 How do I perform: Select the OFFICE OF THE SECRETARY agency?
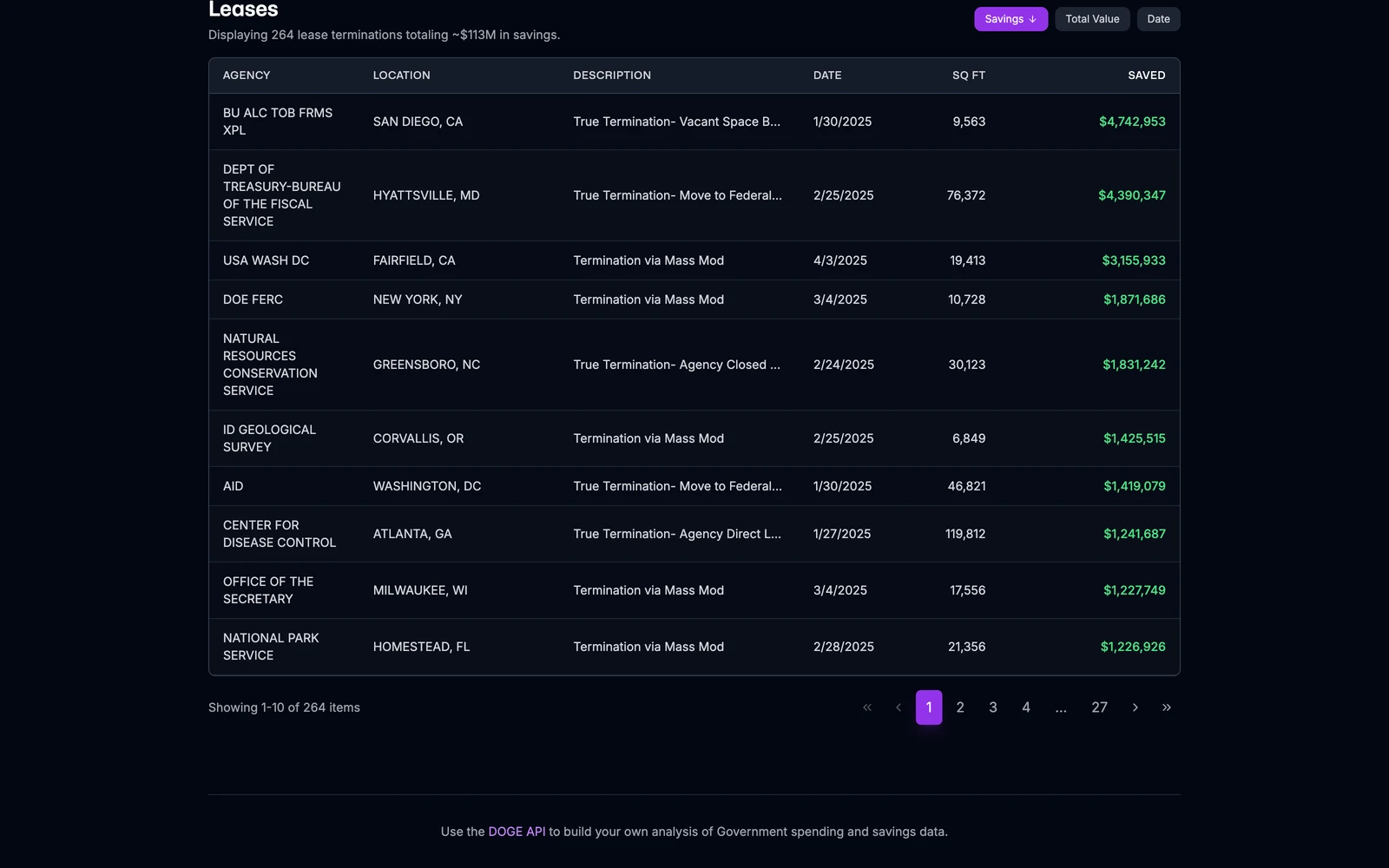click(x=268, y=590)
